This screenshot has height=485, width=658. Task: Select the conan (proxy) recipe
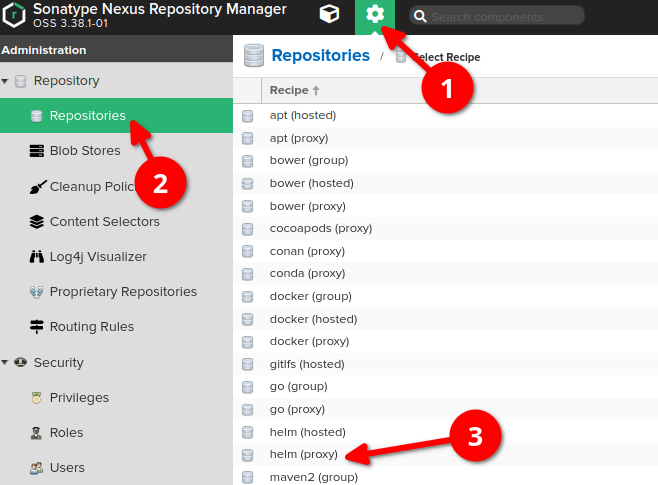[307, 251]
